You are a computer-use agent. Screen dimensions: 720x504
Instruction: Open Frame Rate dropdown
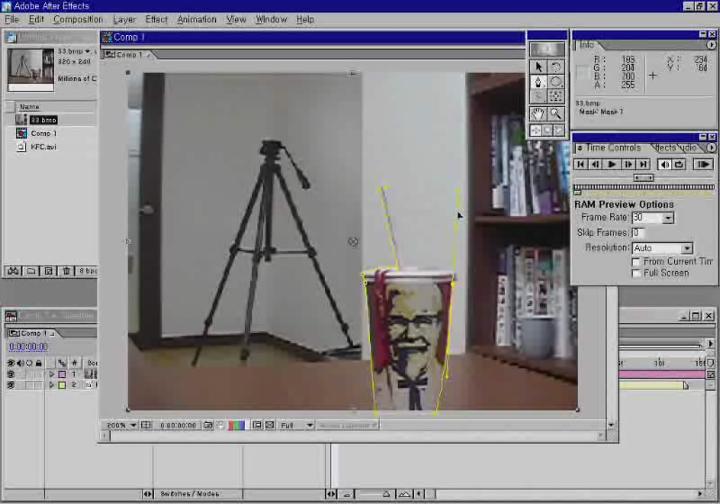point(669,218)
